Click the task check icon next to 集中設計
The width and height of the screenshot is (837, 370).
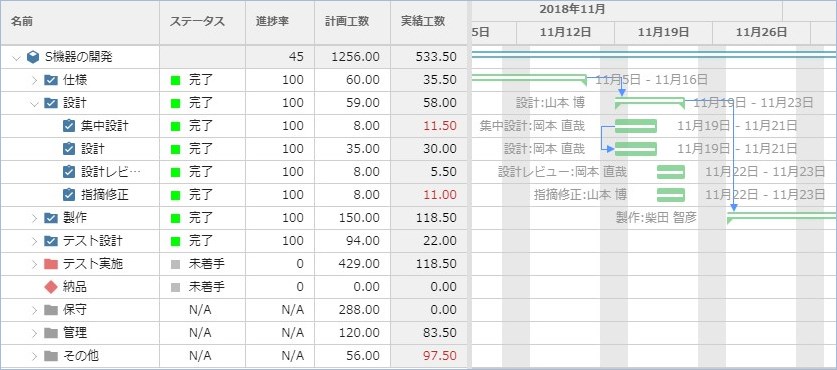coord(69,126)
